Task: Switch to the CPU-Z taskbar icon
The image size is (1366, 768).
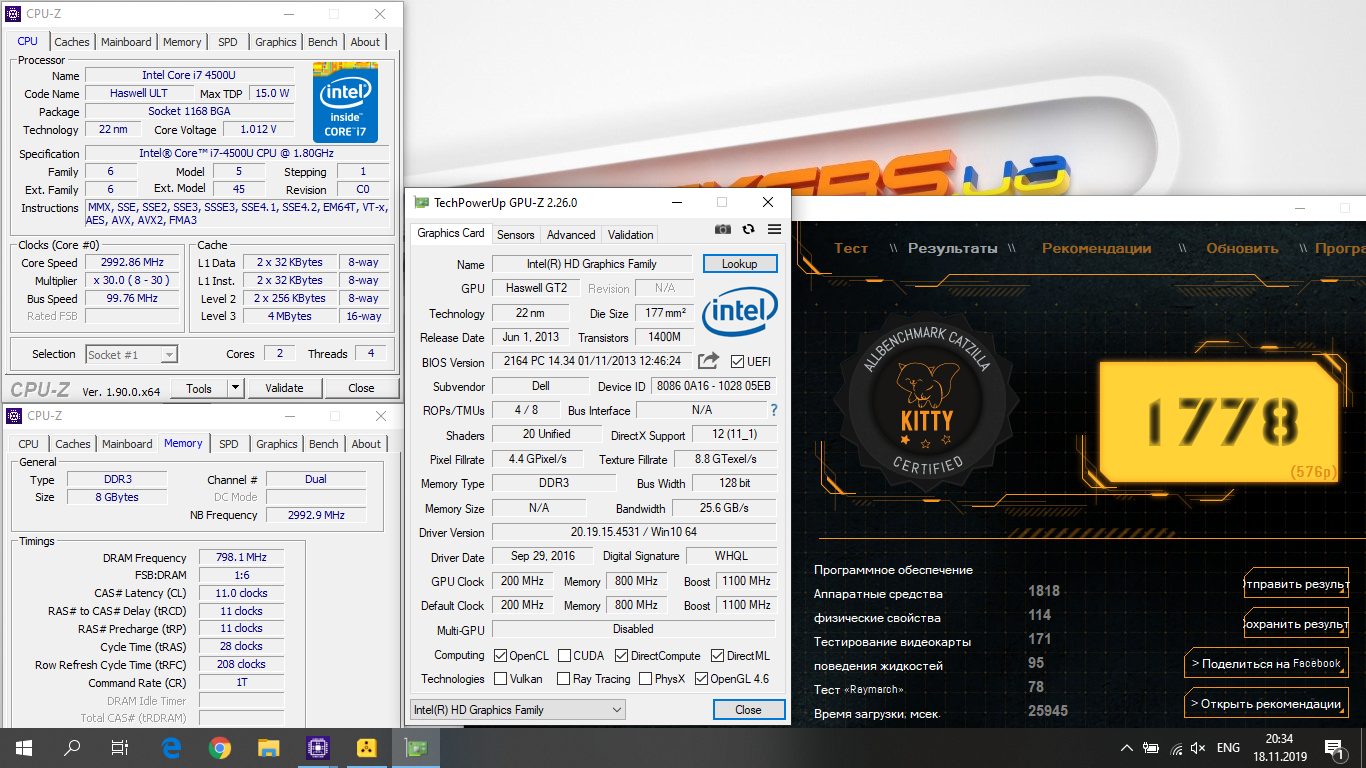Action: pos(318,747)
